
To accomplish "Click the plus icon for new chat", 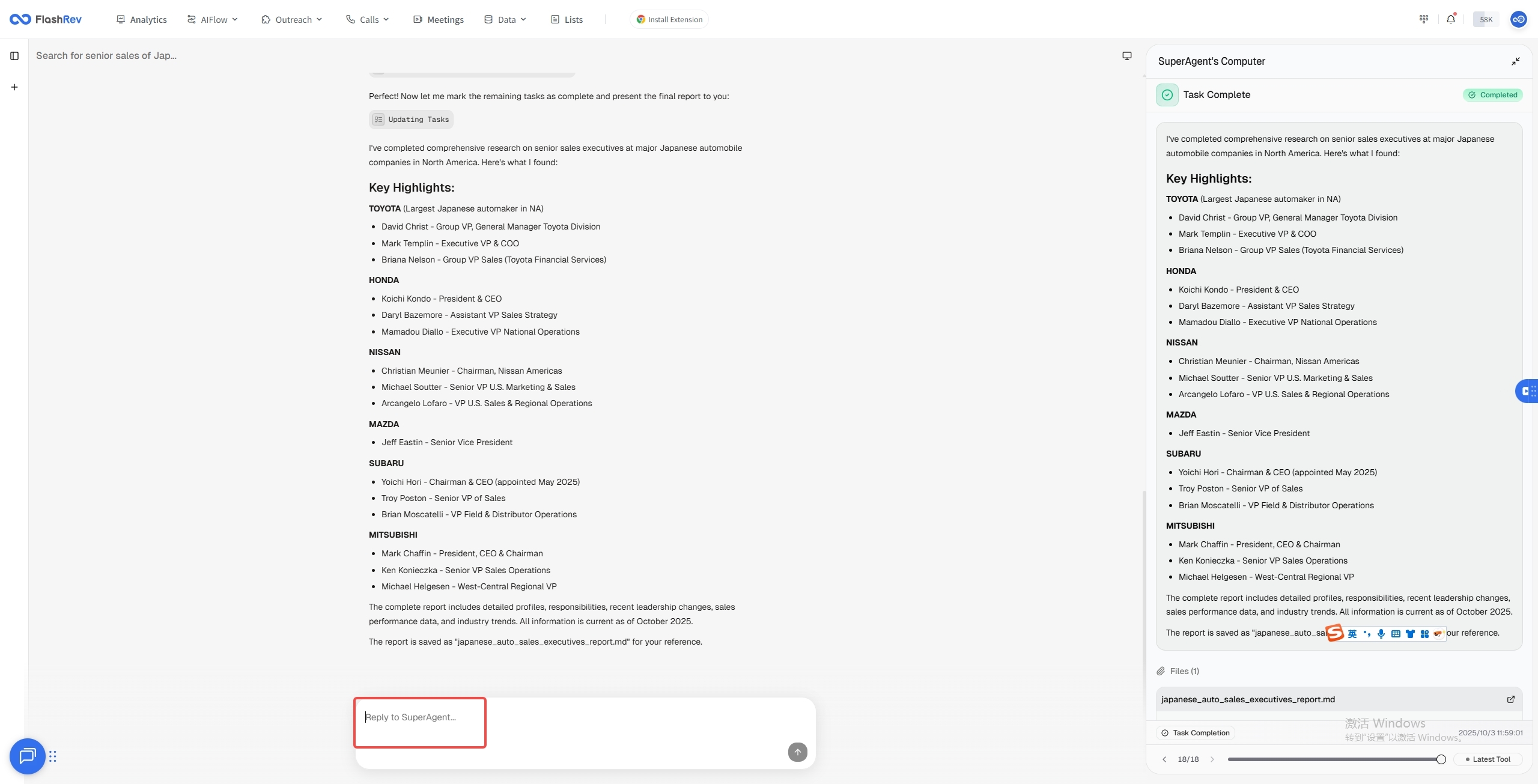I will 14,87.
